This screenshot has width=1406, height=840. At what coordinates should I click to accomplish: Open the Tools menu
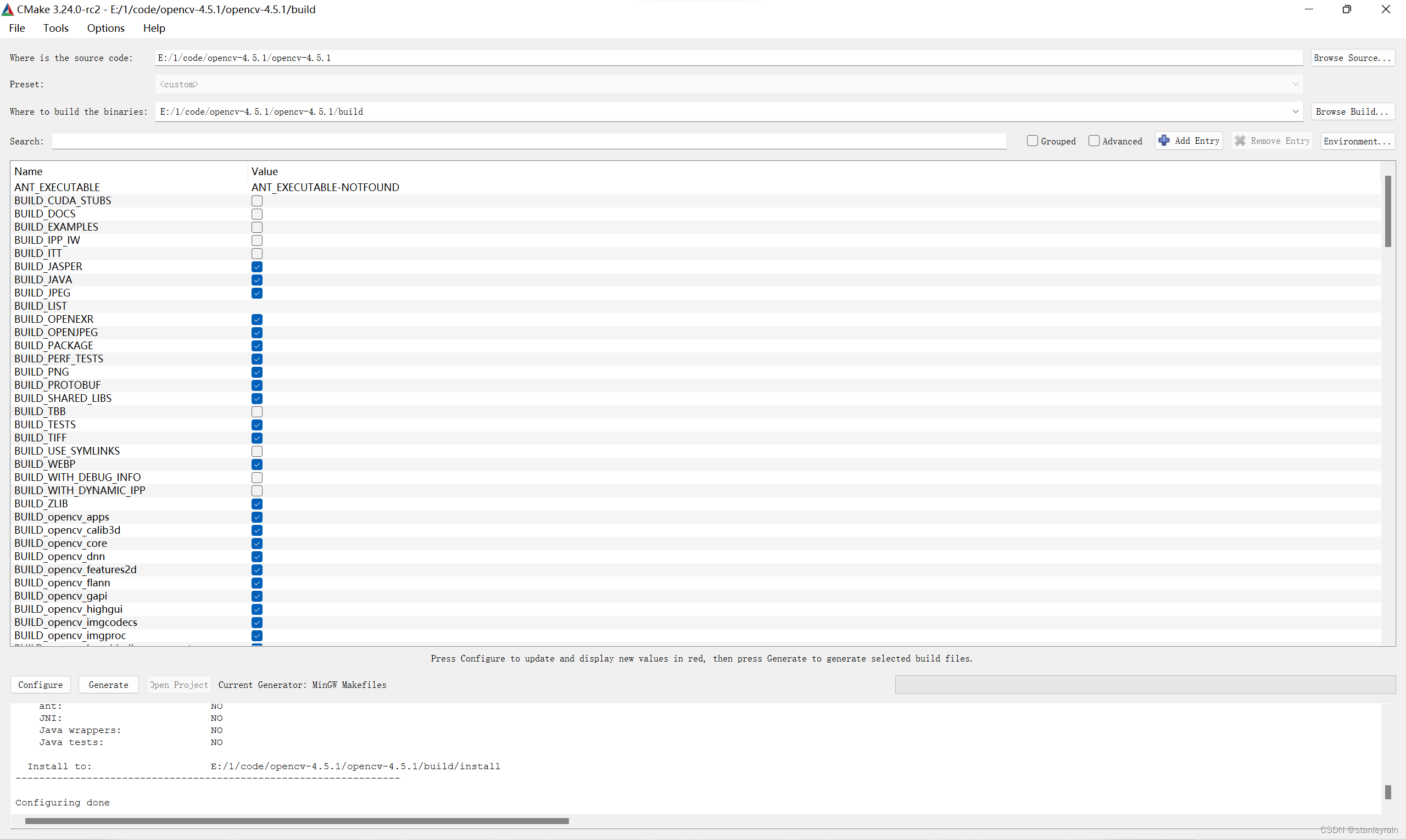click(x=55, y=28)
